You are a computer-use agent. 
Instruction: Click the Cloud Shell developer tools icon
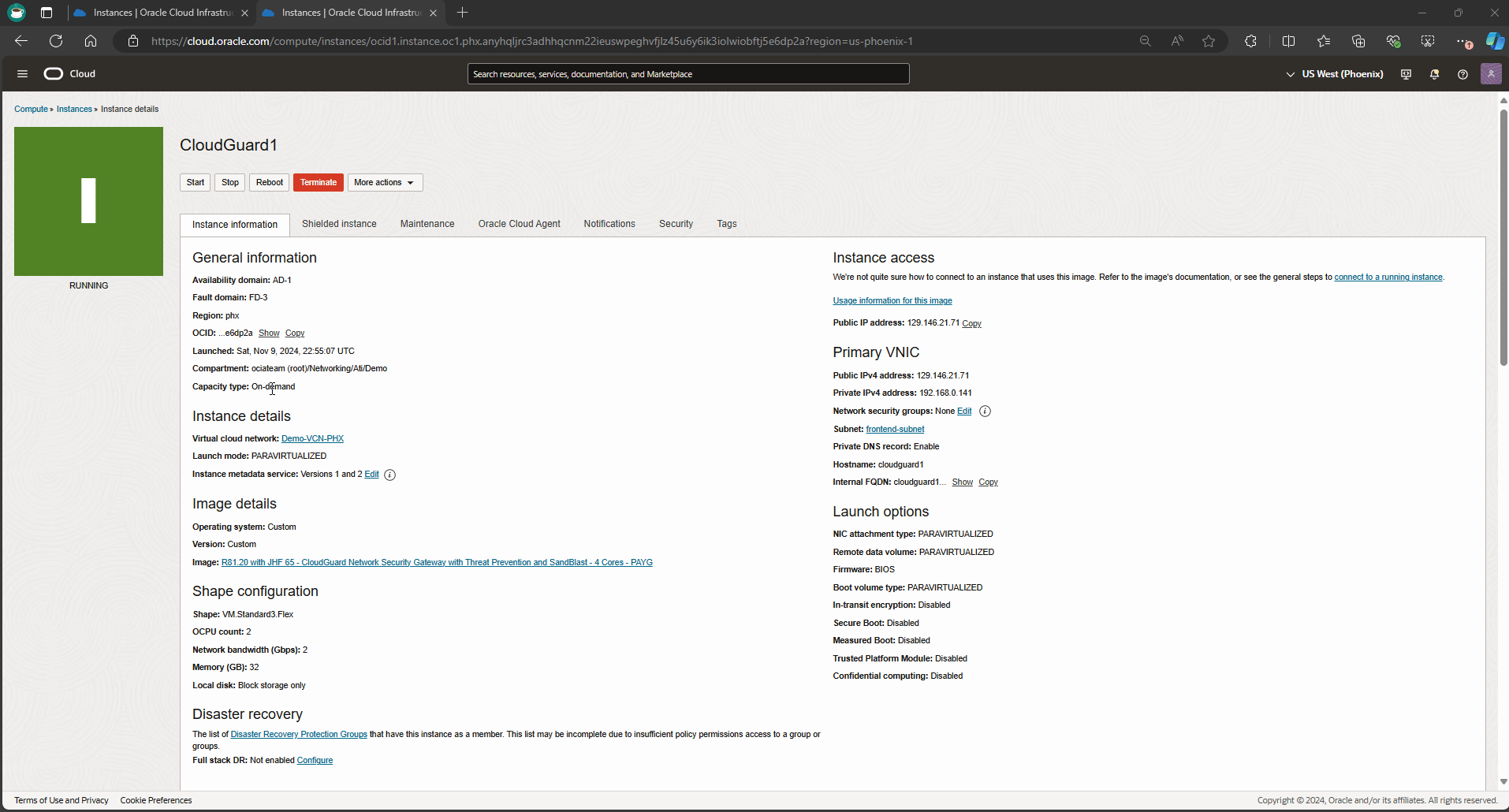(x=1406, y=74)
